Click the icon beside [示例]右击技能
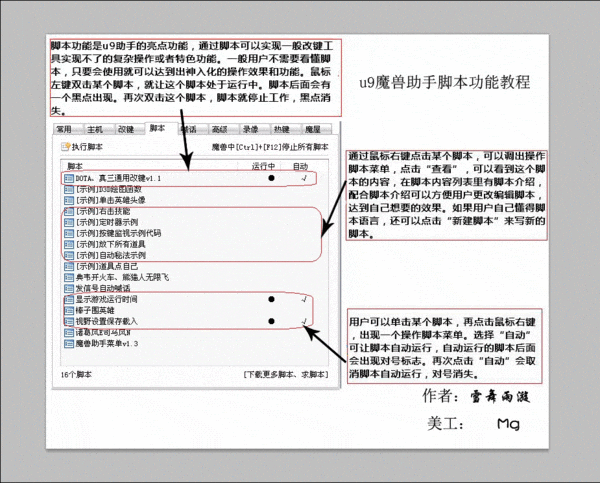 [69, 211]
